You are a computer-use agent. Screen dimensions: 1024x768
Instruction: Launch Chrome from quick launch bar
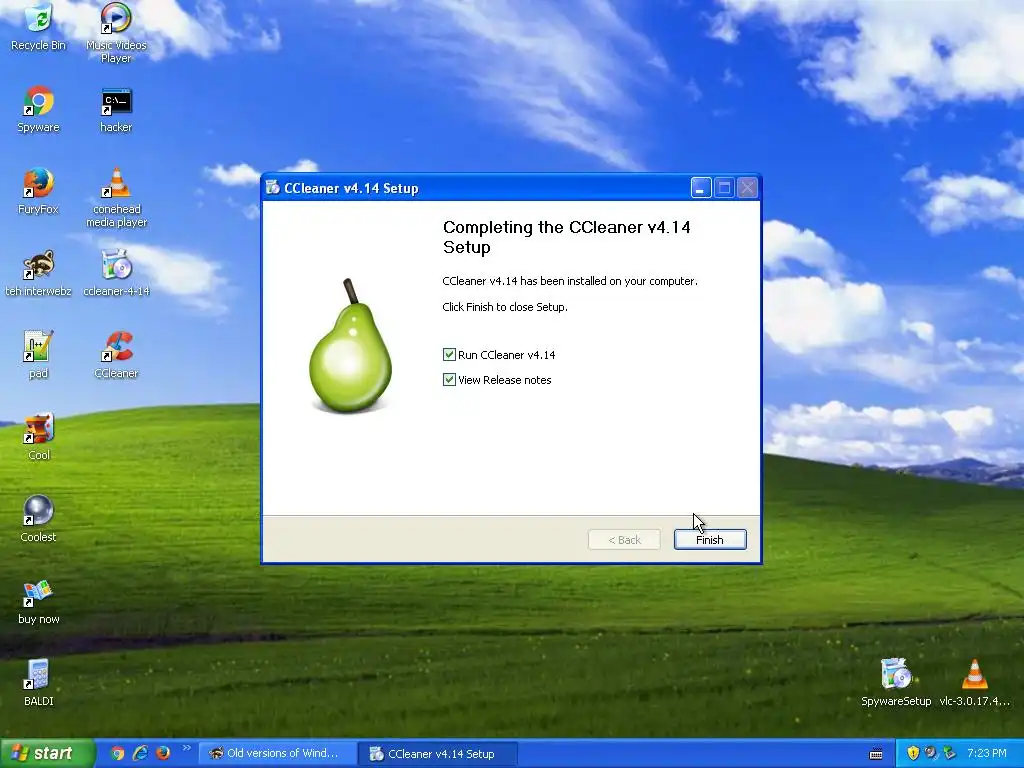click(x=118, y=754)
